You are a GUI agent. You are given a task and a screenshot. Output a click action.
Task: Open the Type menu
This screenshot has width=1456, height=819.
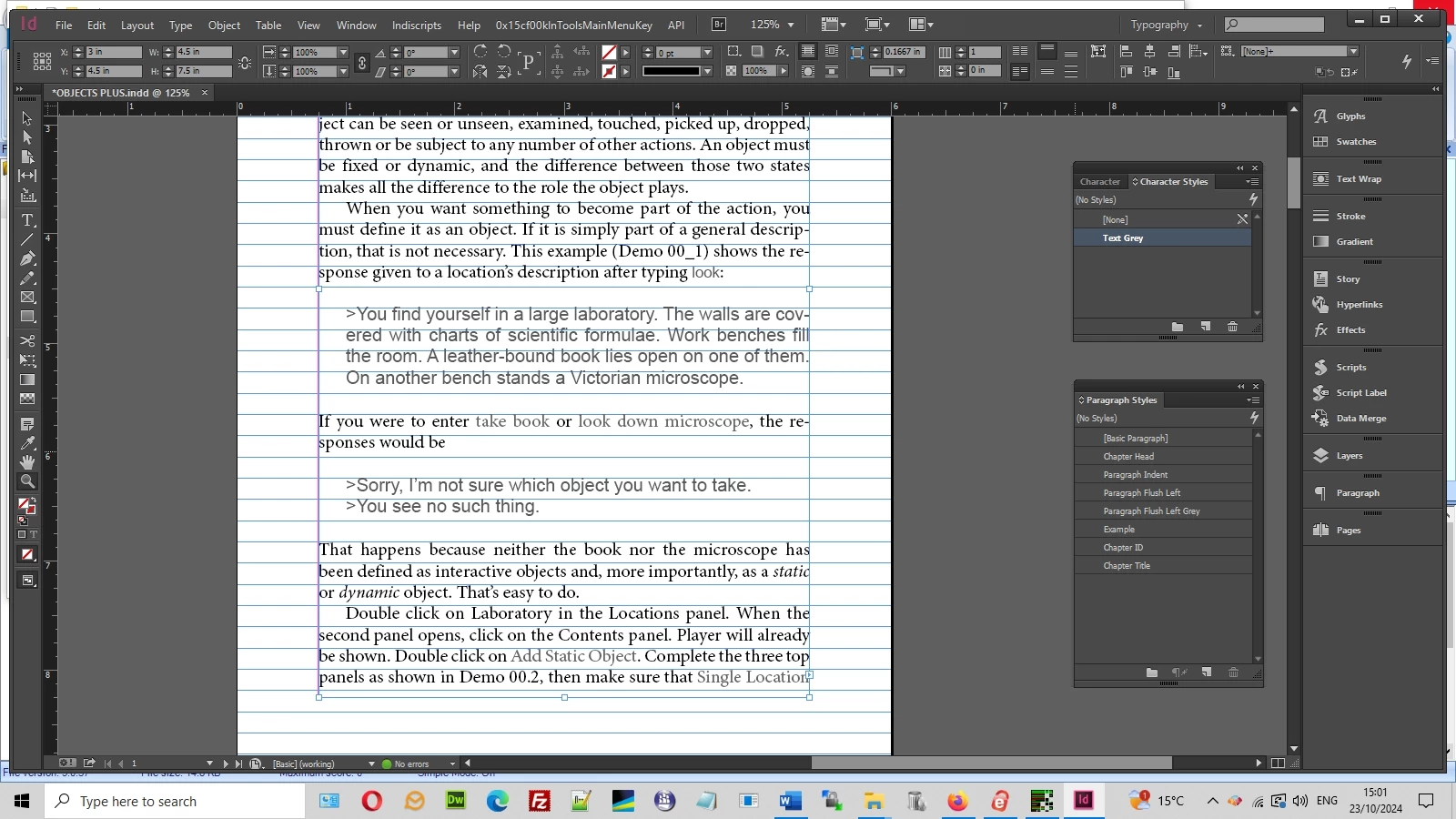[x=180, y=25]
